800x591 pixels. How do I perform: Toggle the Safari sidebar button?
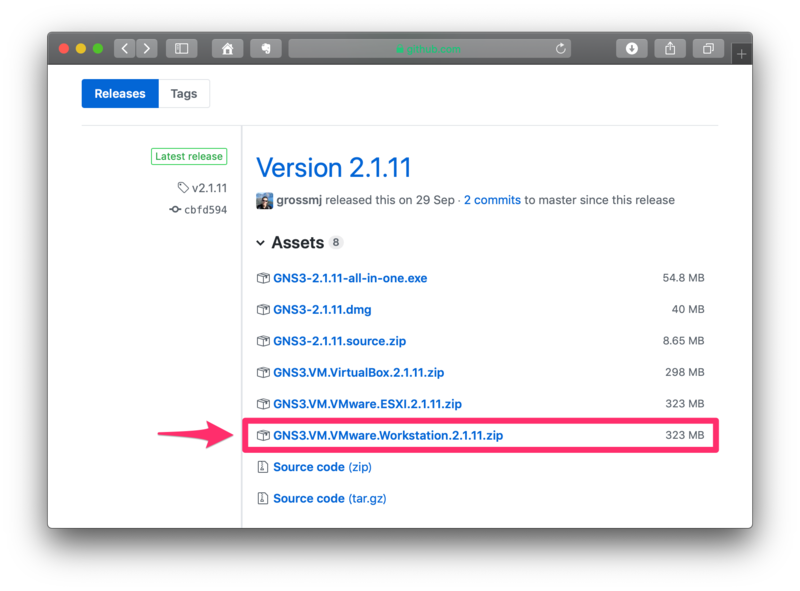pyautogui.click(x=182, y=48)
